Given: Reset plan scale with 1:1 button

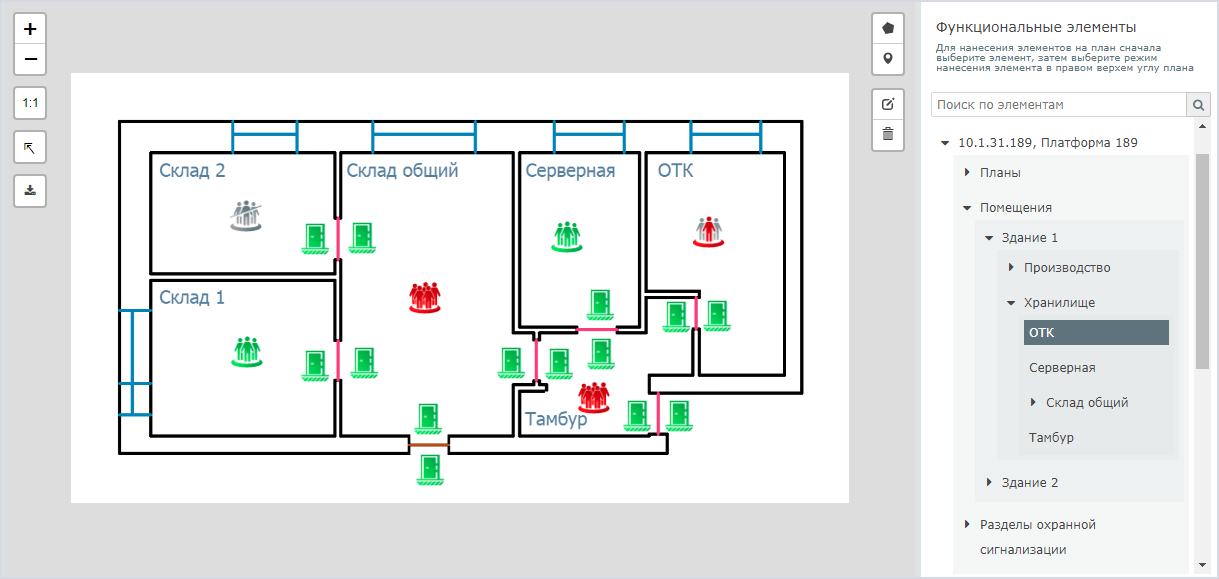Looking at the screenshot, I should click(30, 103).
